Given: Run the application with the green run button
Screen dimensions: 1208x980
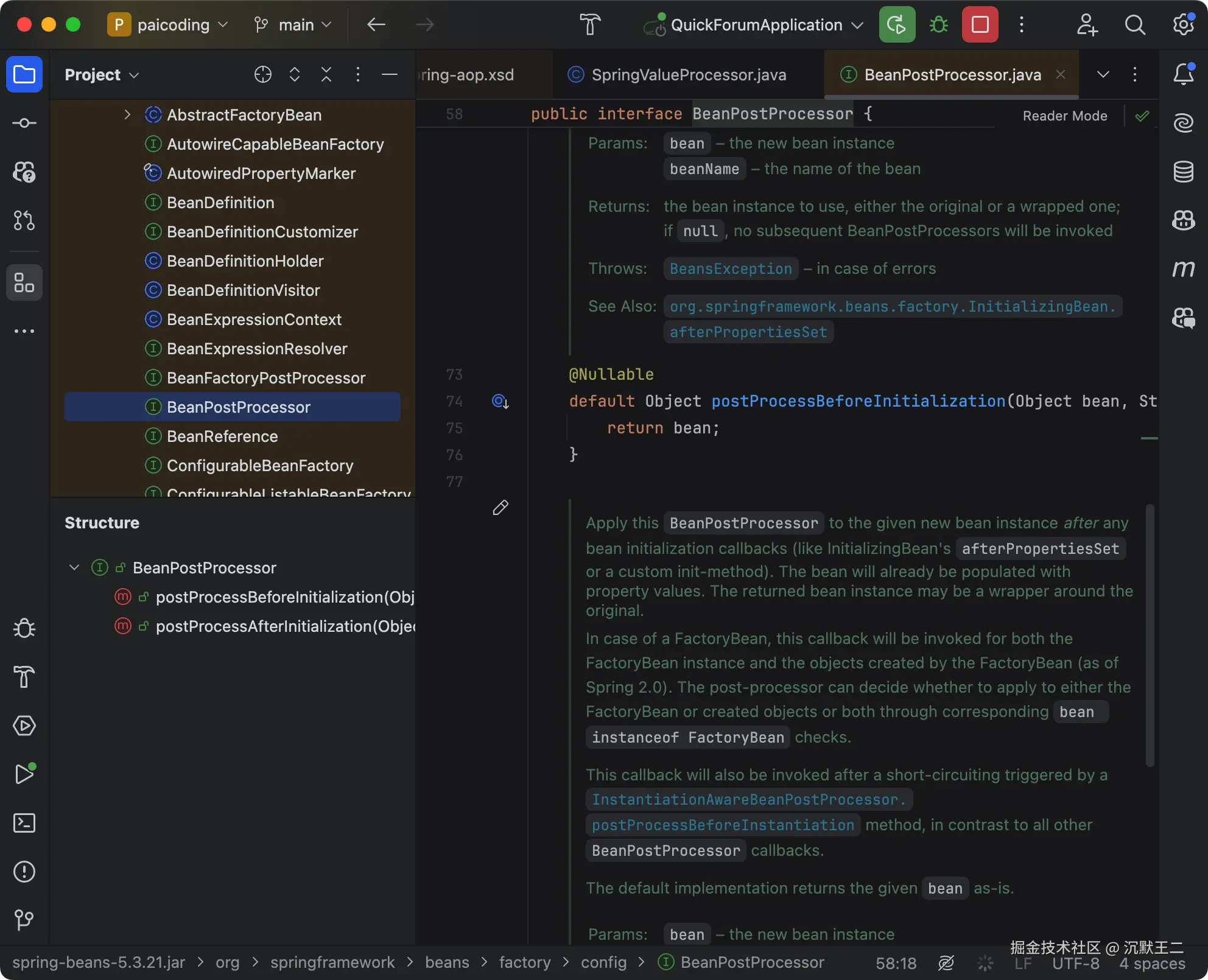Looking at the screenshot, I should click(x=896, y=24).
